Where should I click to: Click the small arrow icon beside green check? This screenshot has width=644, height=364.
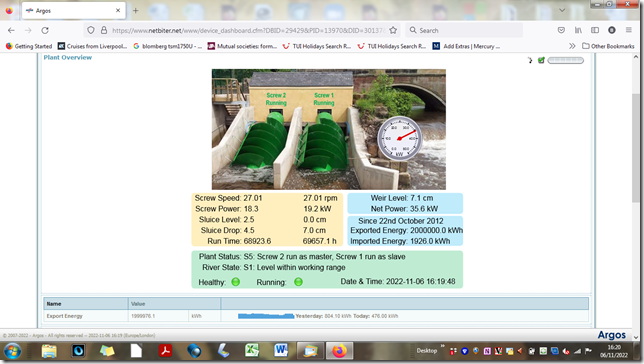pyautogui.click(x=530, y=60)
